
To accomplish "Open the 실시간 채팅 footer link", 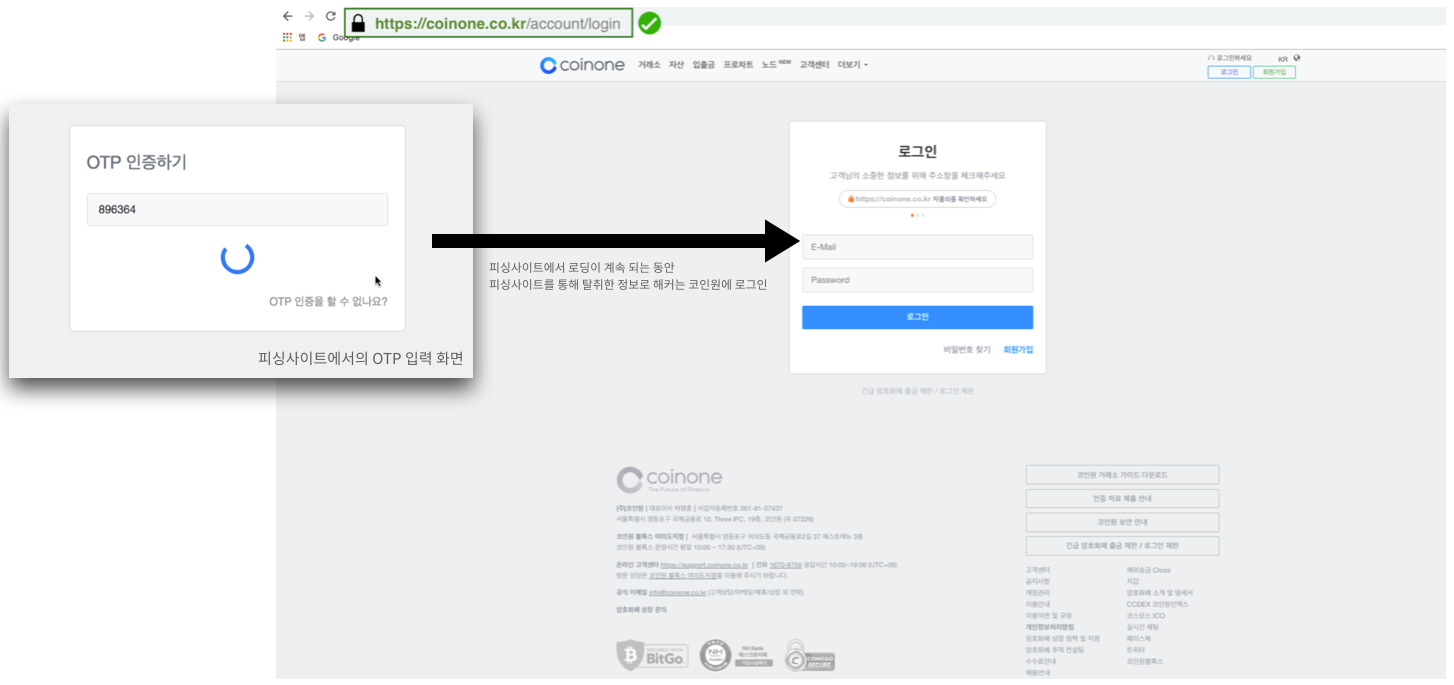I will click(1142, 627).
